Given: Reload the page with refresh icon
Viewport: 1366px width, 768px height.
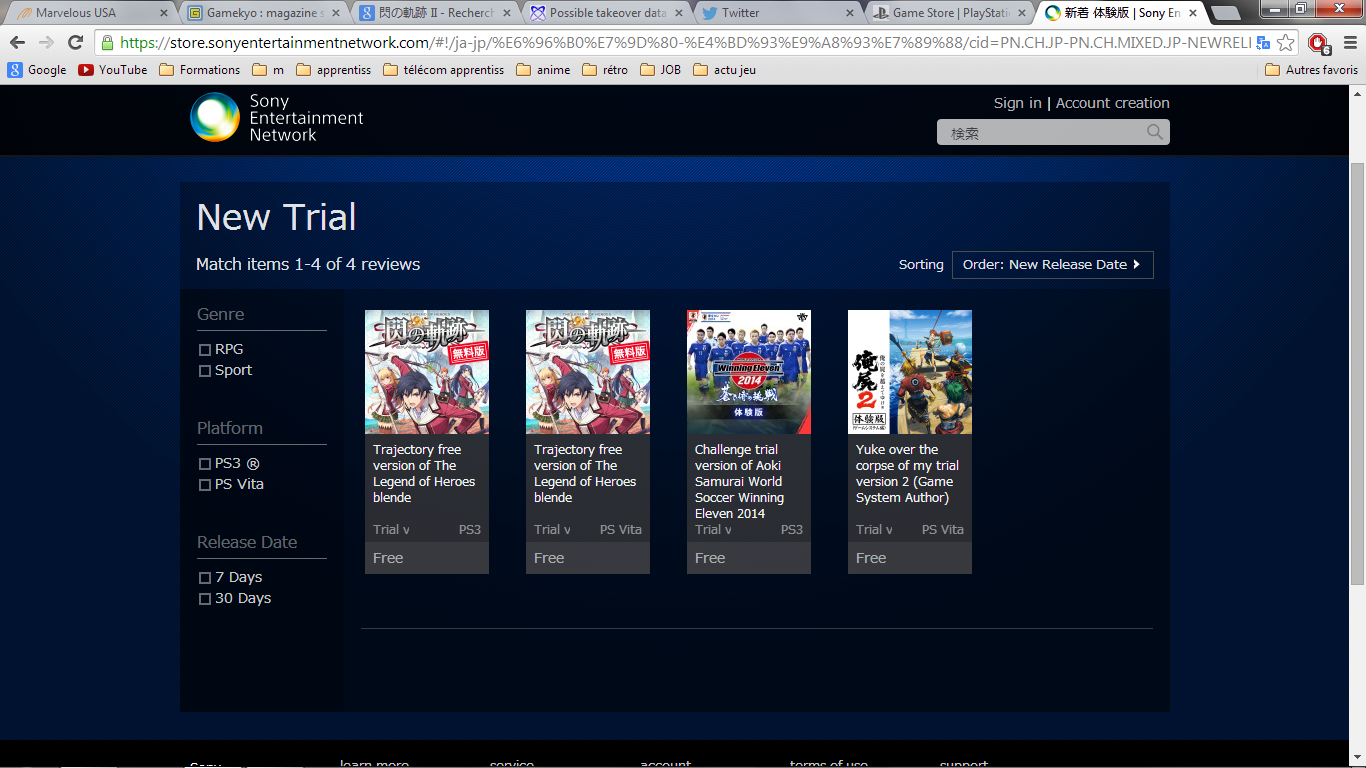Looking at the screenshot, I should [75, 42].
